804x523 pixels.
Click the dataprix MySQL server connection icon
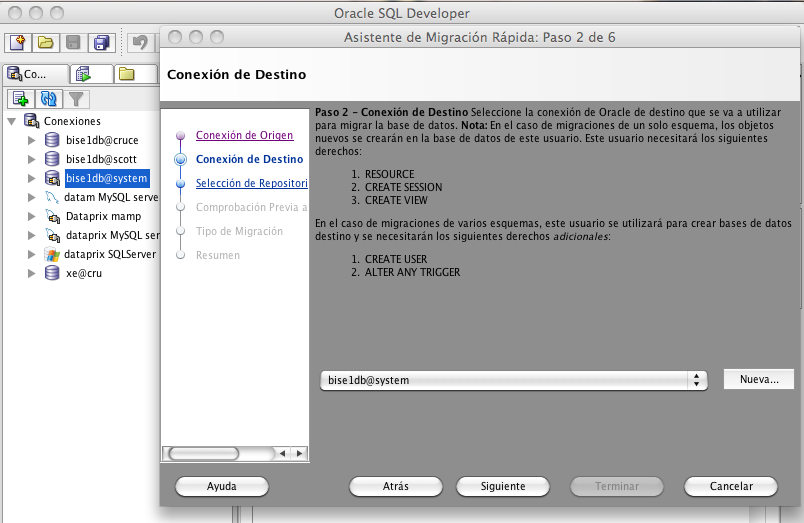coord(52,235)
